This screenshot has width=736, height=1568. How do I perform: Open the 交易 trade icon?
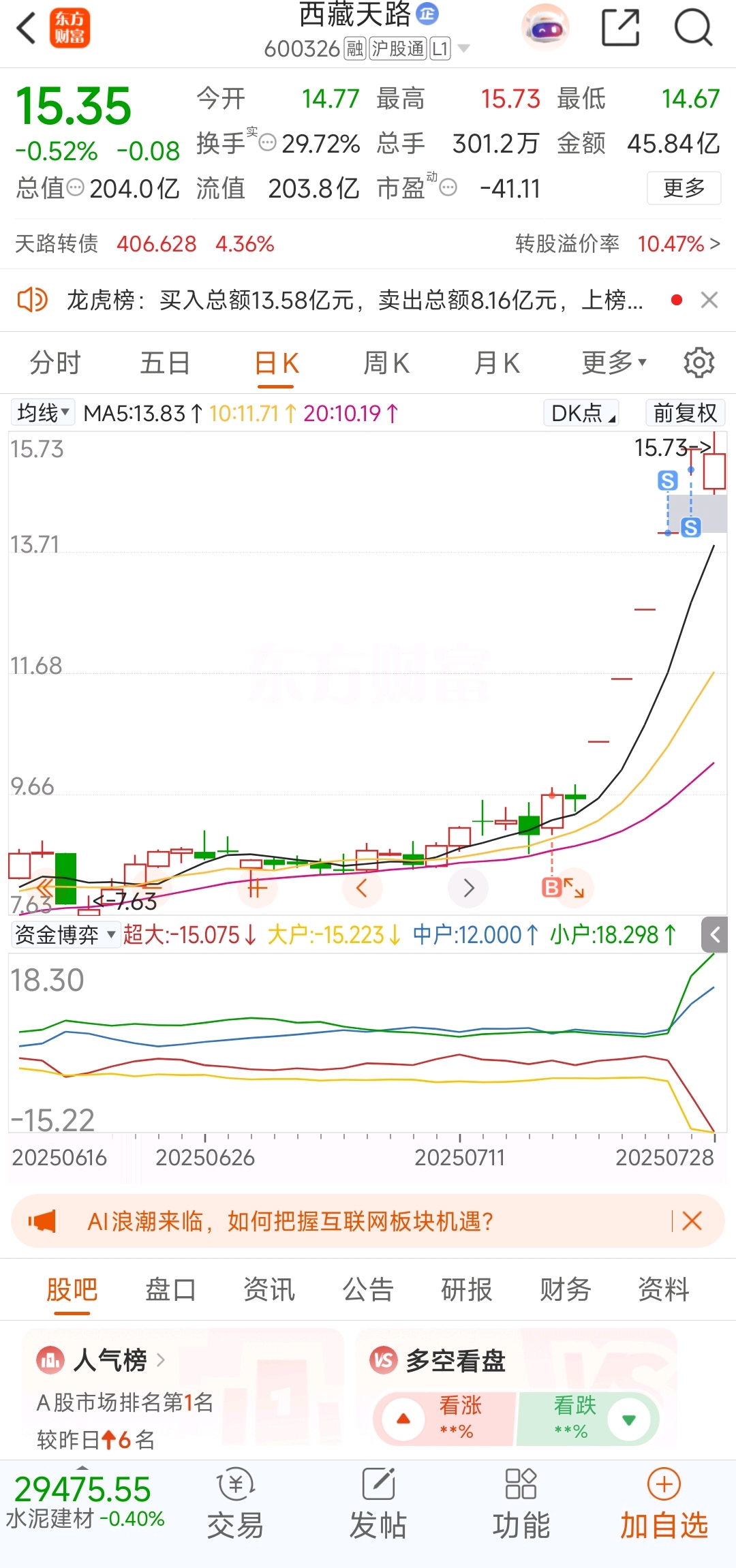pos(235,1505)
